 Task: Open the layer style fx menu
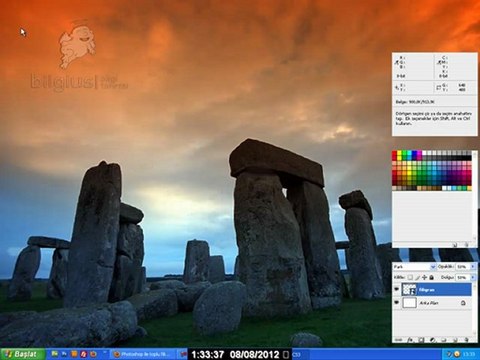(x=410, y=340)
